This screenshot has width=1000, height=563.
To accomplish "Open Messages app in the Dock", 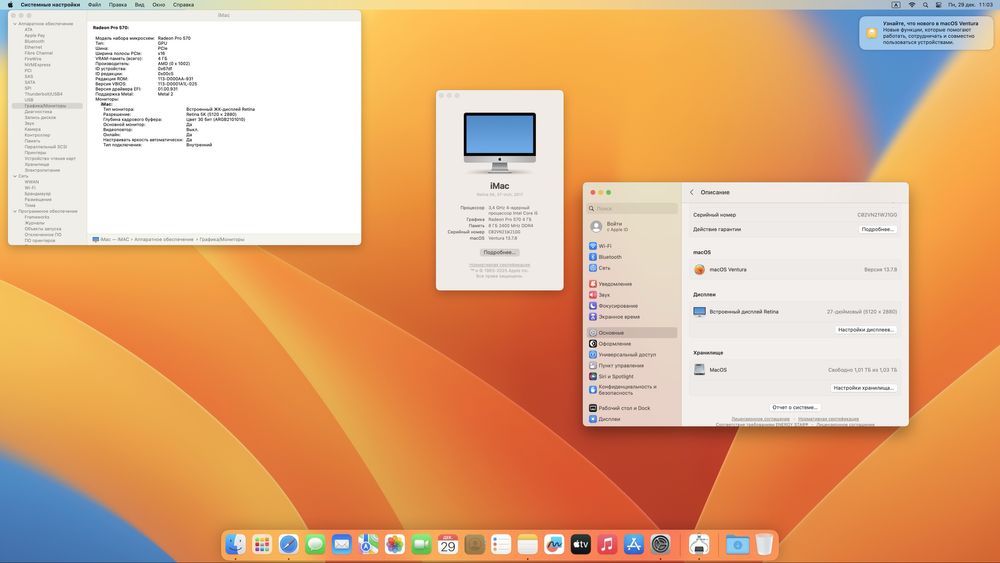I will [315, 545].
